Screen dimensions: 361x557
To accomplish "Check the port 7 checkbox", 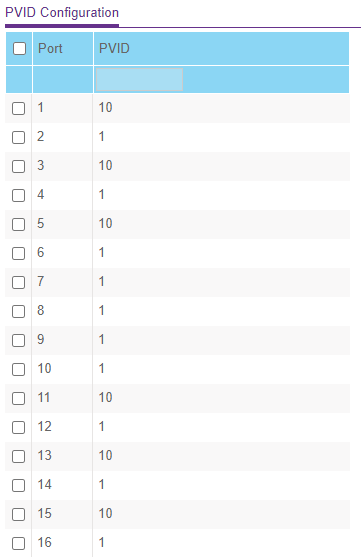I will click(x=18, y=282).
